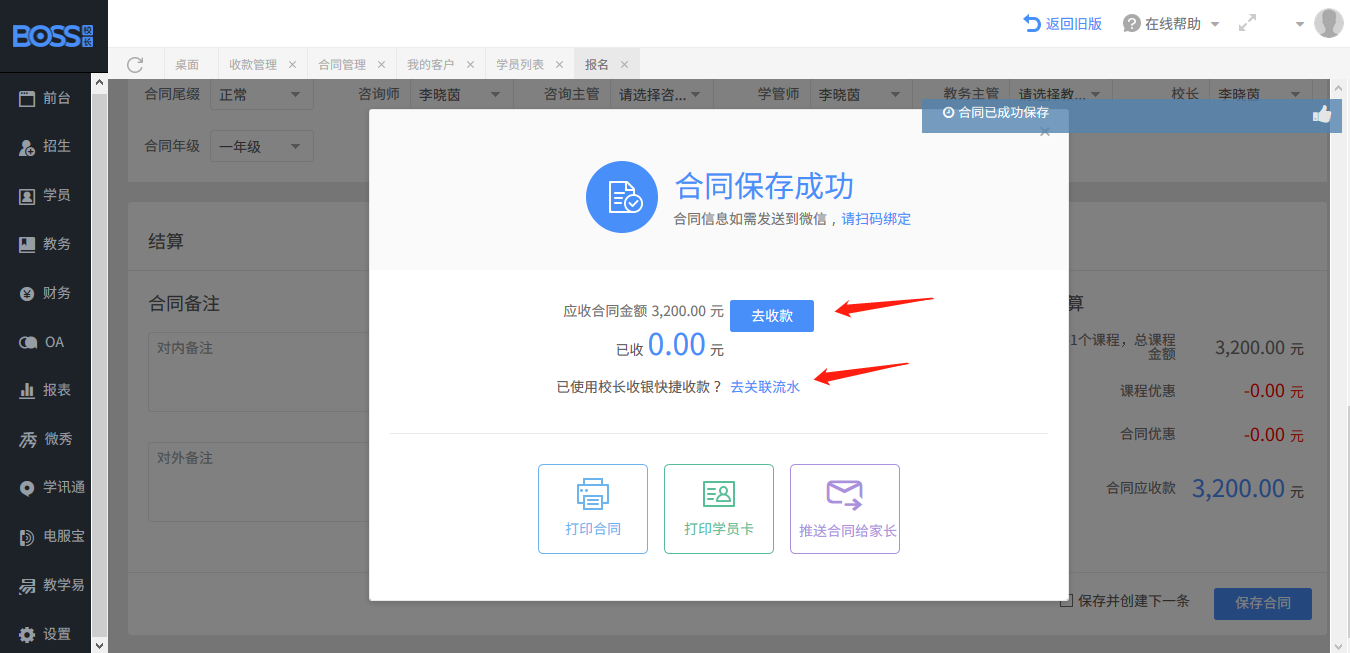Open the 设置 settings gear icon
Screen dimensions: 1350x653
[x=27, y=634]
